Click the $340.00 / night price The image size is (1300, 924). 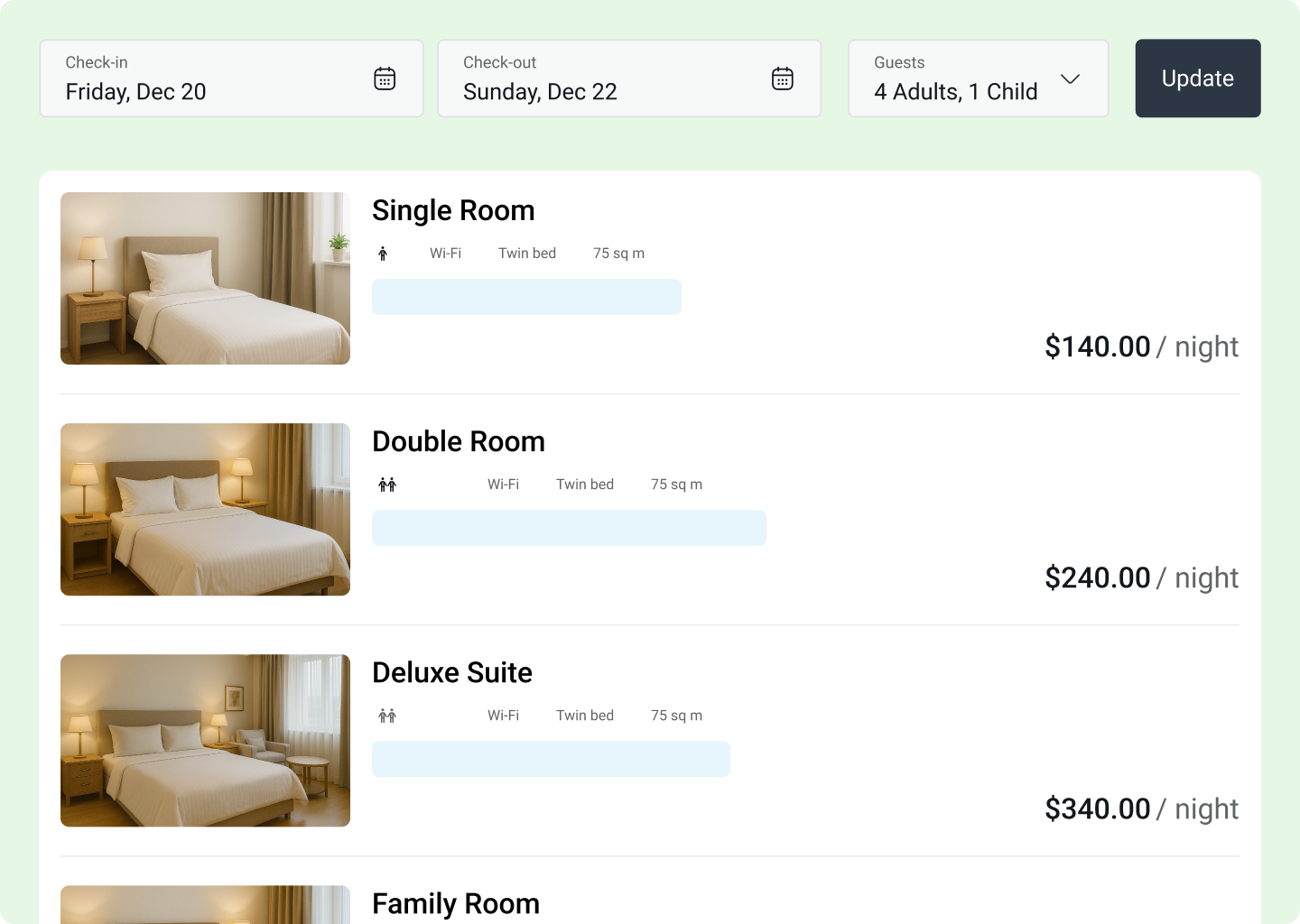point(1141,808)
